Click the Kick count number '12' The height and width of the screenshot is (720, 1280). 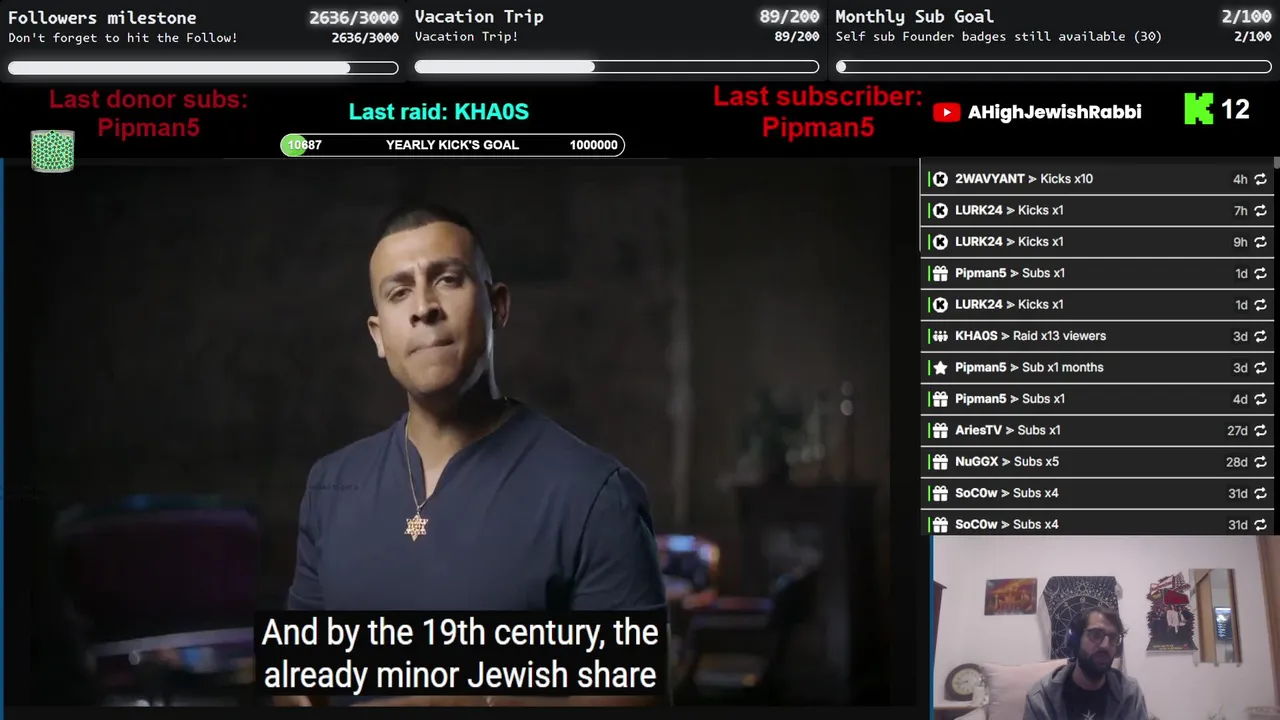[x=1235, y=109]
